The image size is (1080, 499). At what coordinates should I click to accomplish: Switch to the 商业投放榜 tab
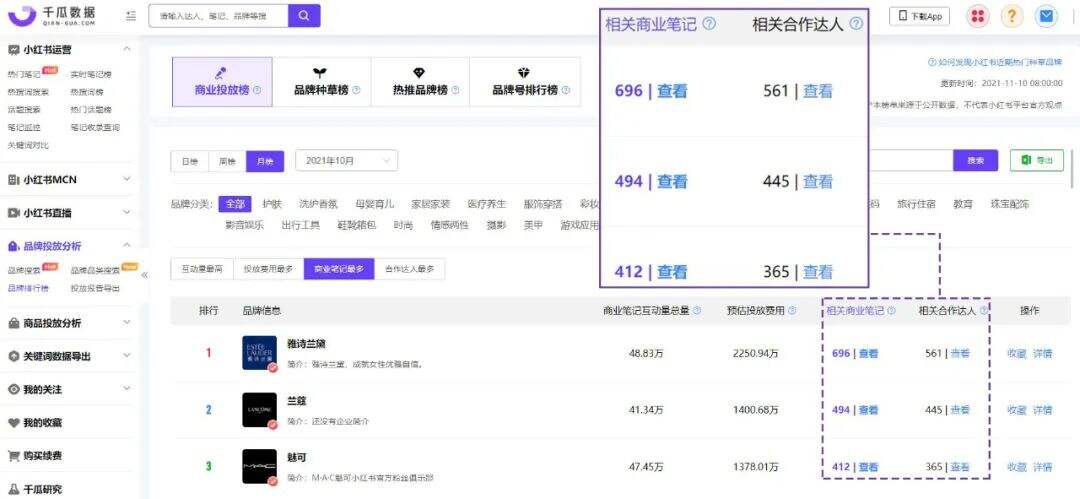[x=222, y=82]
